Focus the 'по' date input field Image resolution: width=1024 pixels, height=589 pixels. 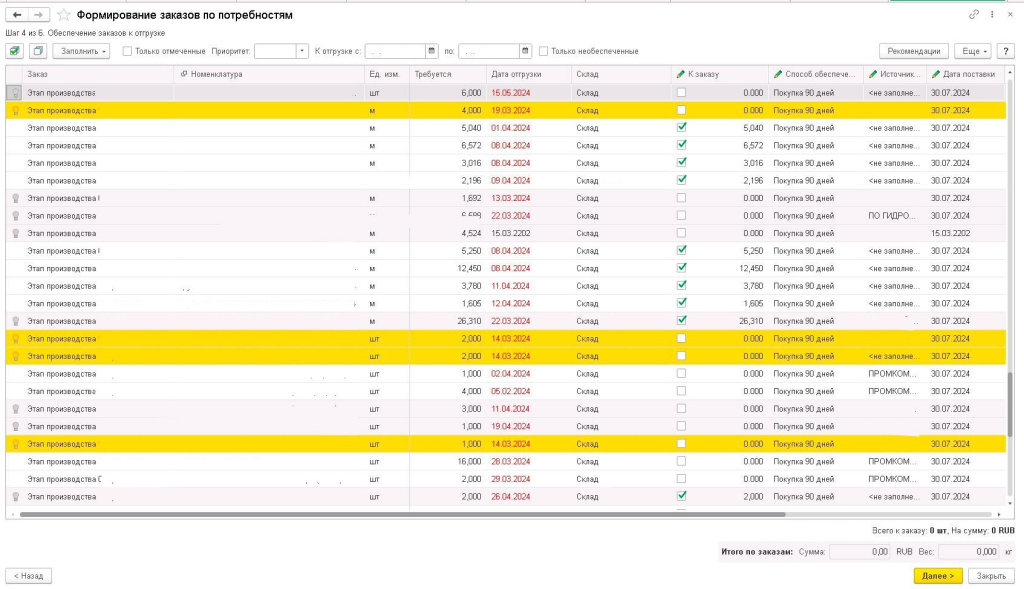489,51
